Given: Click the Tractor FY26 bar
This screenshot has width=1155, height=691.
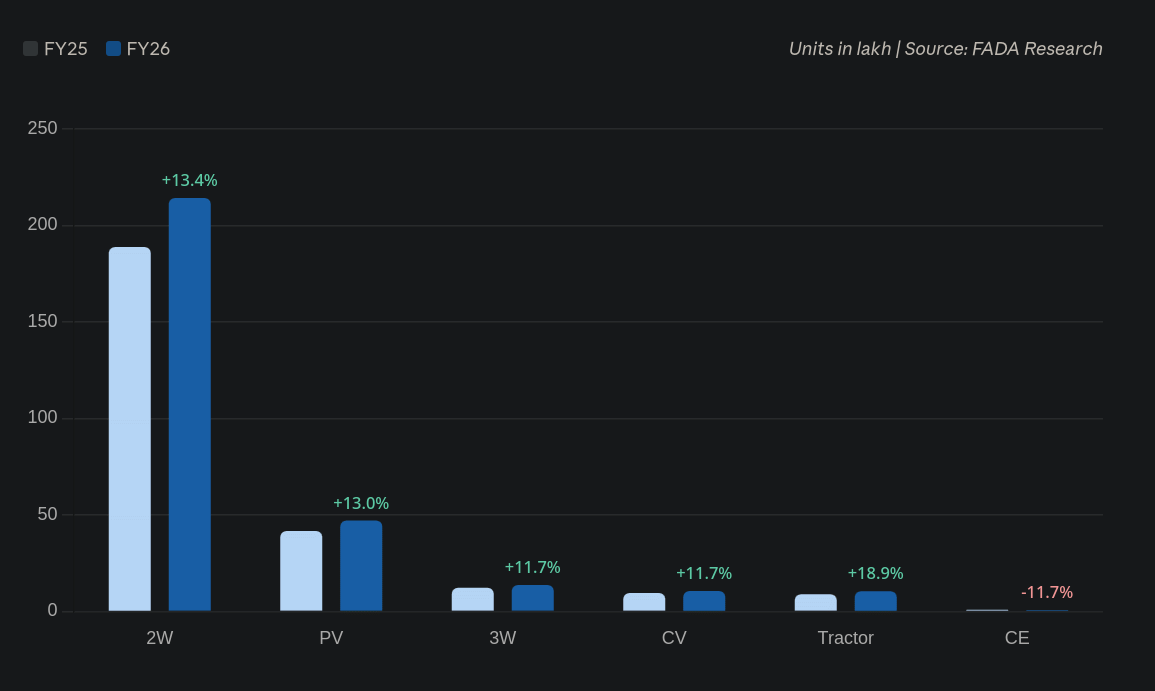Looking at the screenshot, I should (x=876, y=601).
